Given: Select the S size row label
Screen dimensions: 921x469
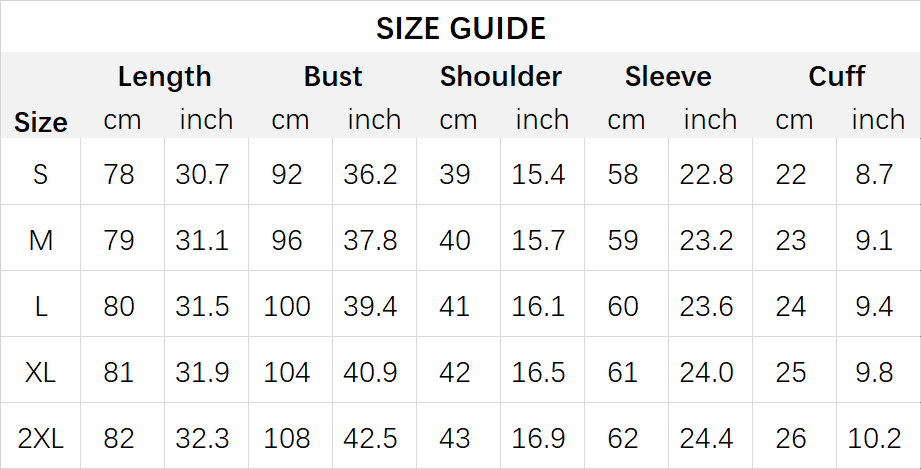Looking at the screenshot, I should pyautogui.click(x=41, y=175).
